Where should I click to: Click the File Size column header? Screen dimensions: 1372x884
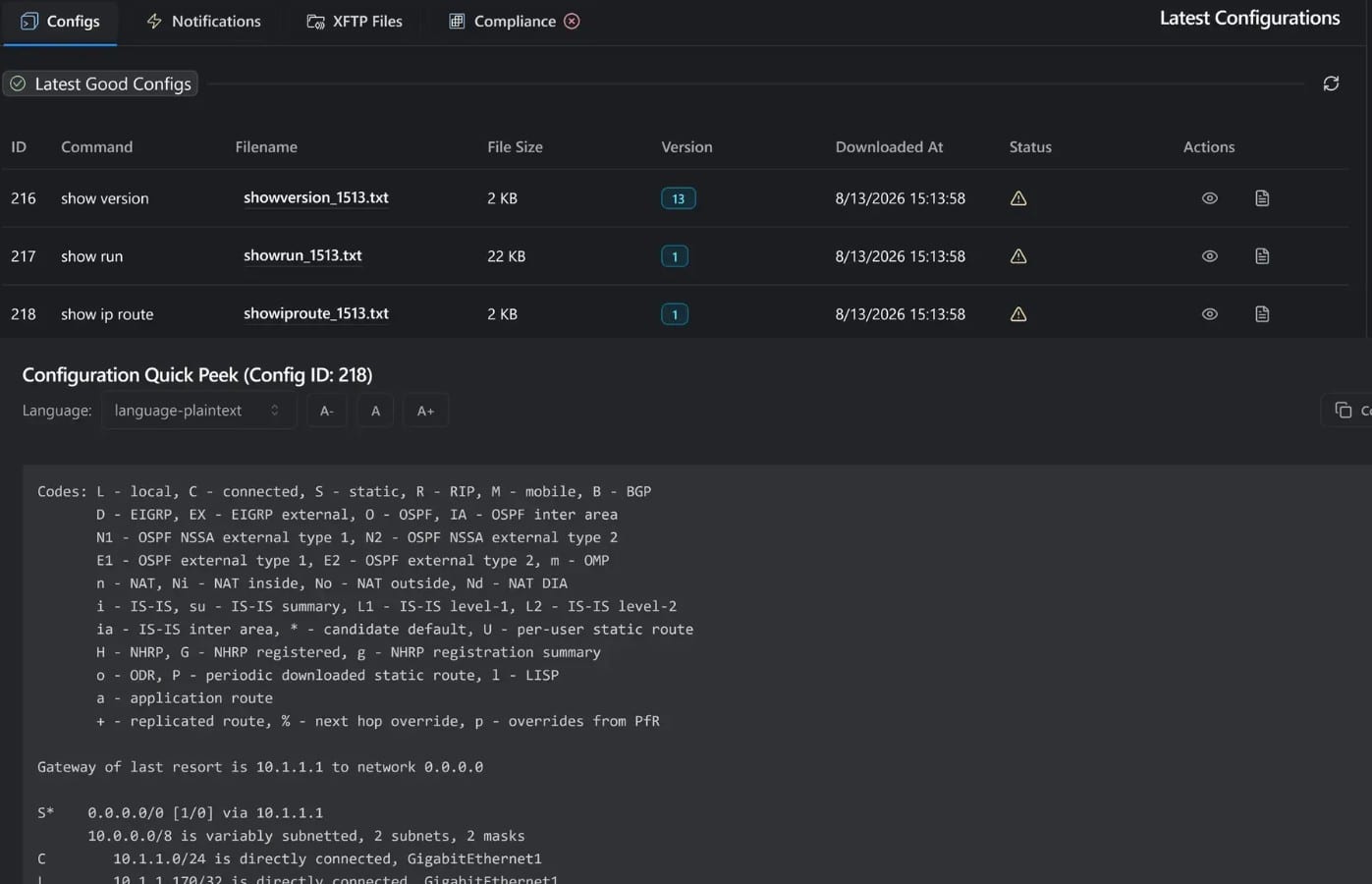515,146
